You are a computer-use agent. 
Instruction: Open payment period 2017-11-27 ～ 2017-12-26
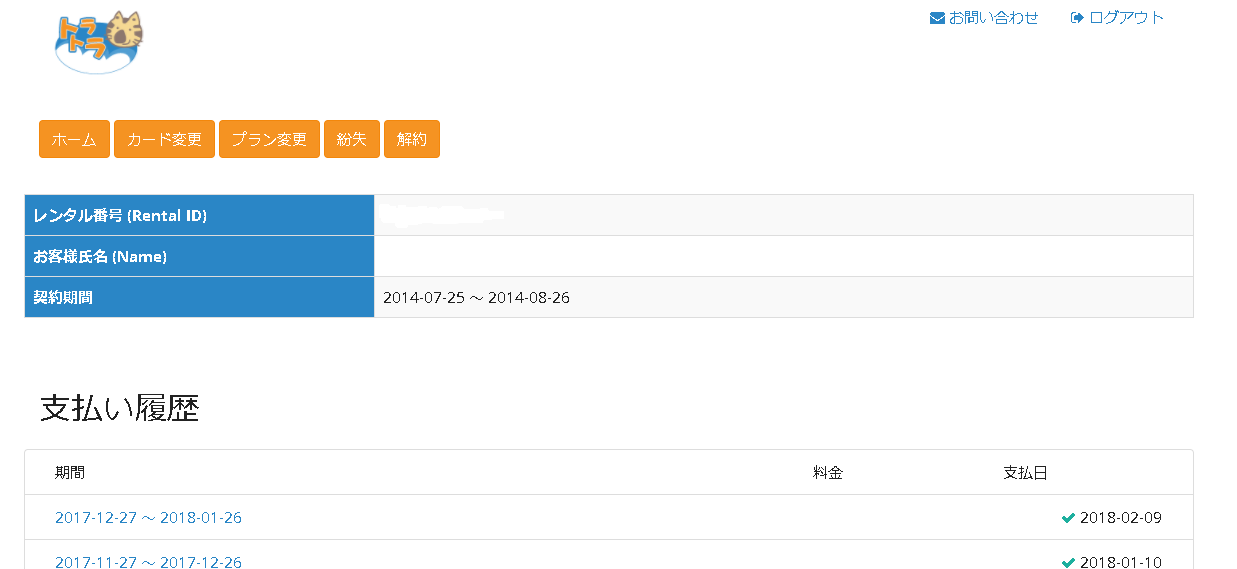148,562
